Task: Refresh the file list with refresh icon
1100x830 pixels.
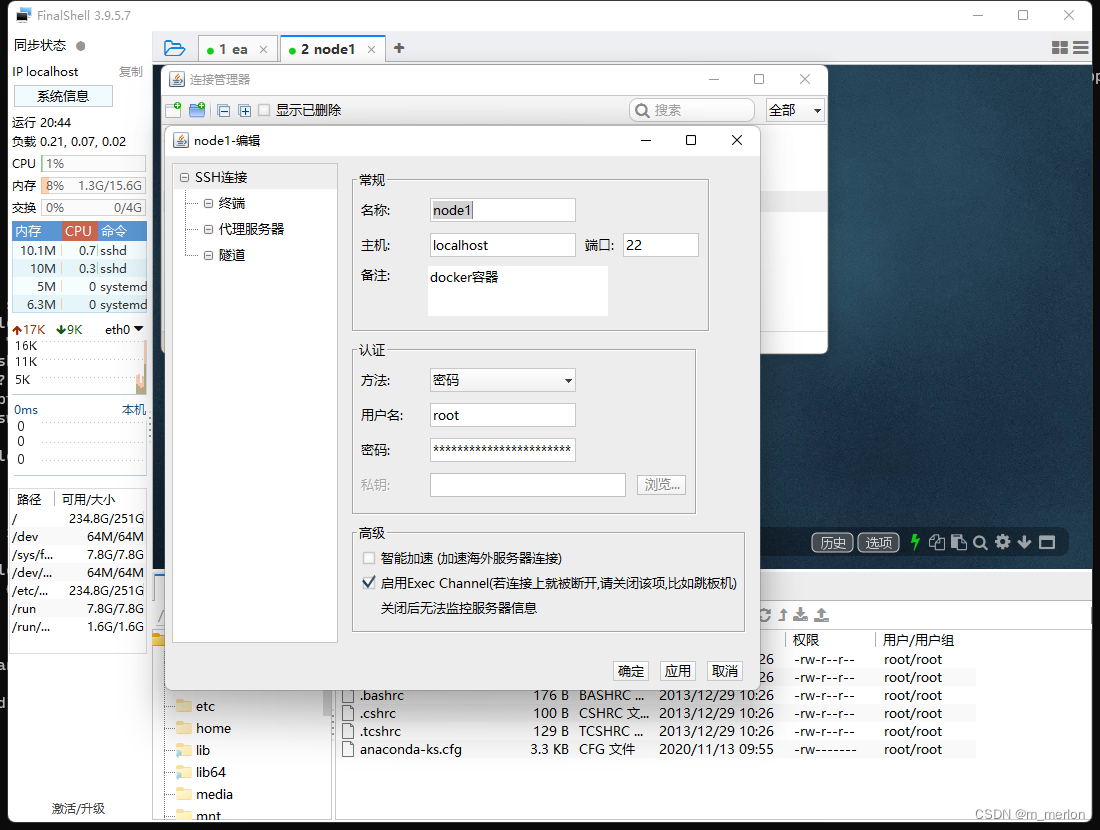Action: point(765,615)
